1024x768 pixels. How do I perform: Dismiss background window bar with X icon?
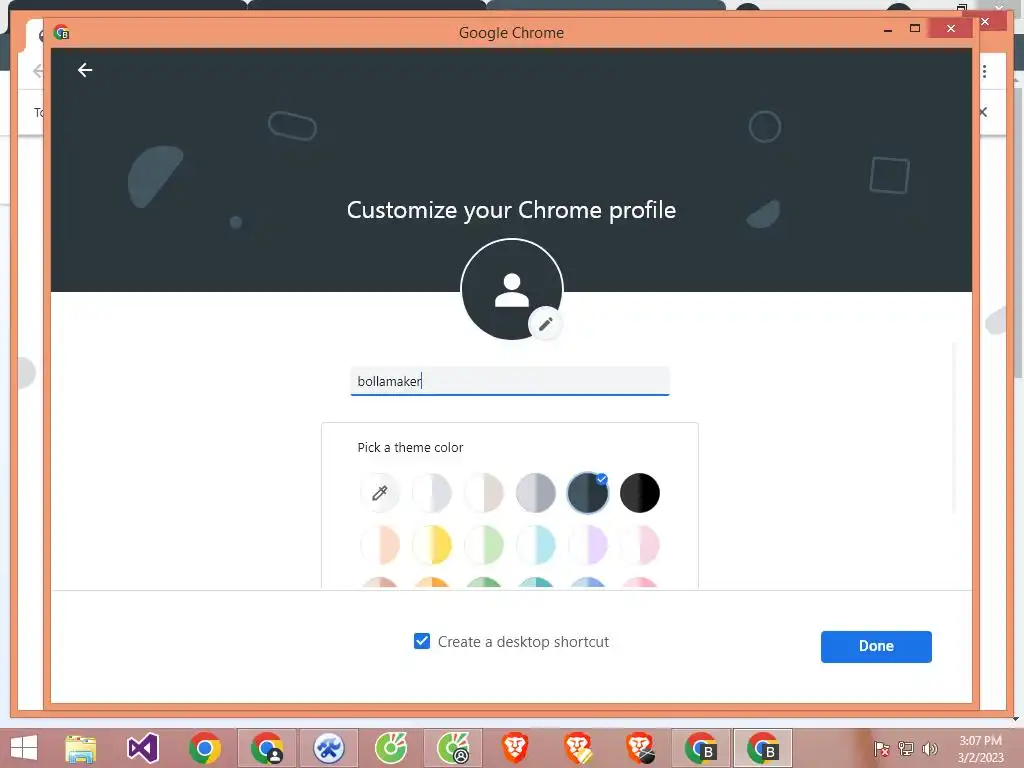coord(983,112)
